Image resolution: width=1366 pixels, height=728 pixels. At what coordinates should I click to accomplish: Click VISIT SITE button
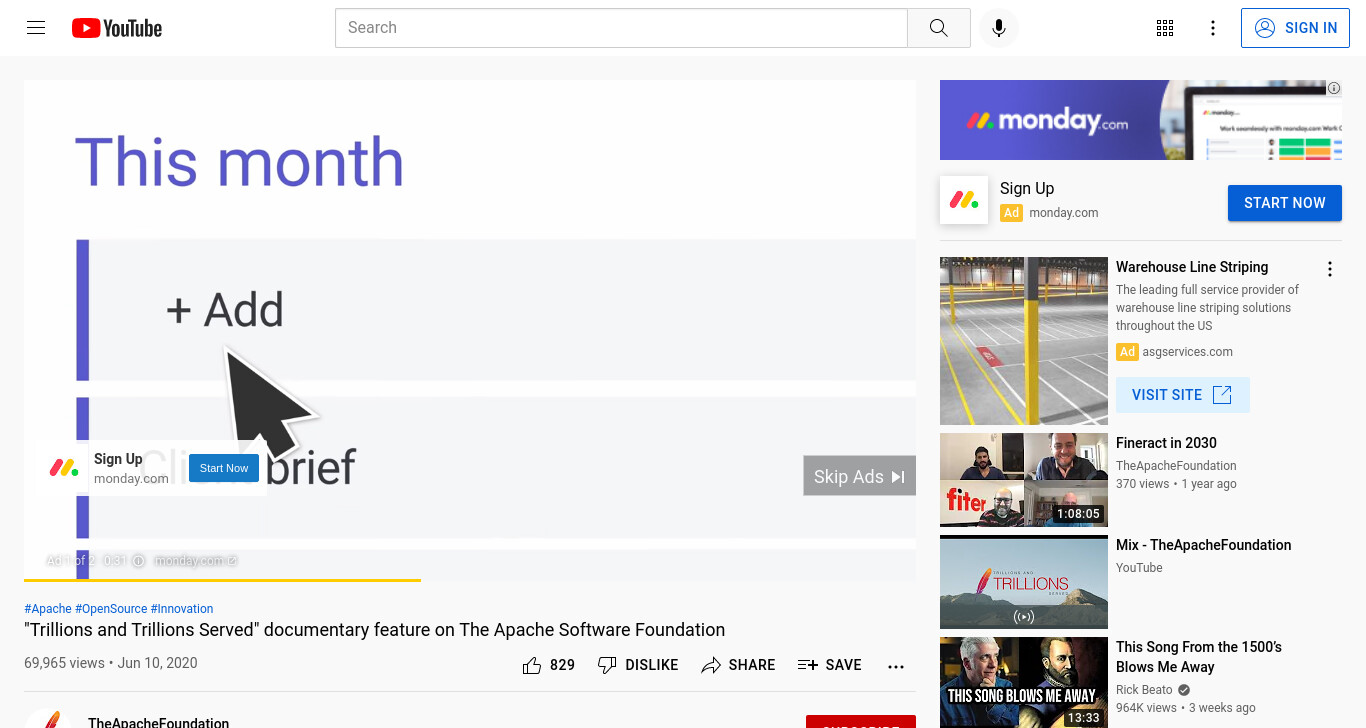coord(1183,395)
